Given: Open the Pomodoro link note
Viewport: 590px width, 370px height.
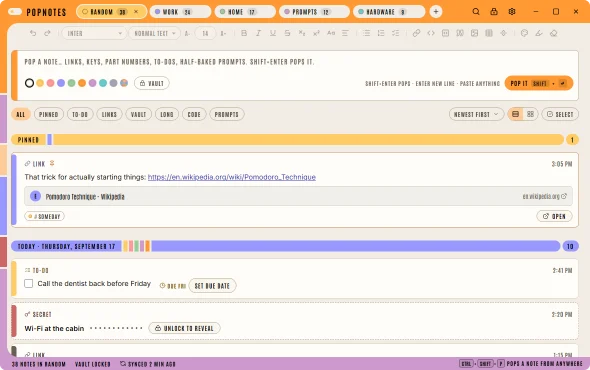Looking at the screenshot, I should (x=554, y=216).
